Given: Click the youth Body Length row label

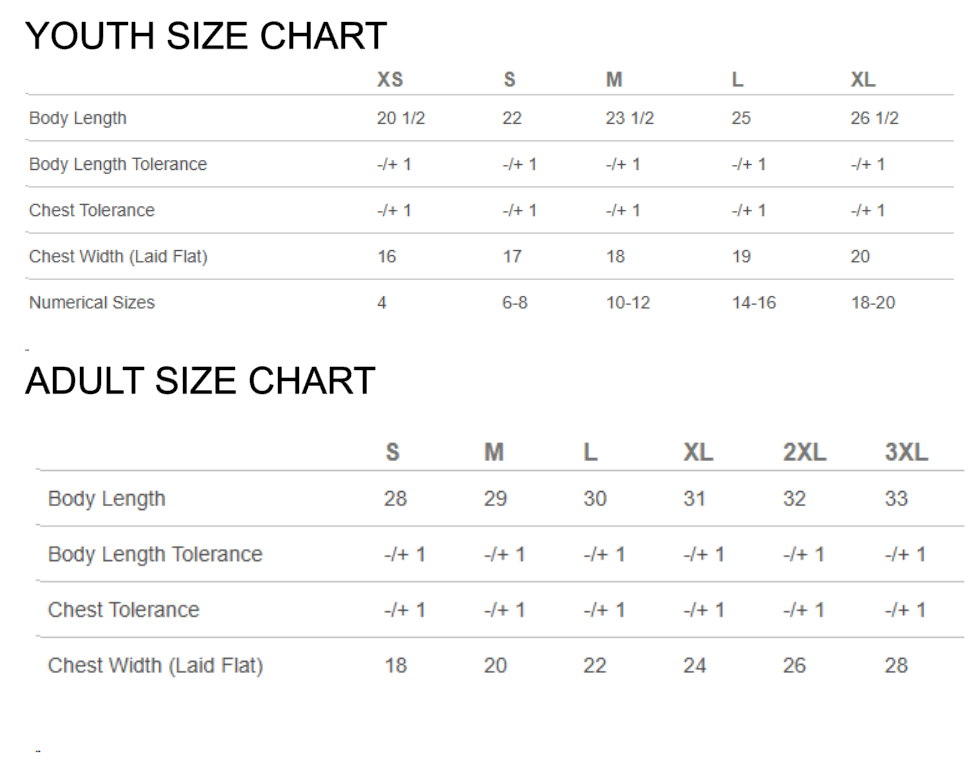Looking at the screenshot, I should (x=78, y=118).
